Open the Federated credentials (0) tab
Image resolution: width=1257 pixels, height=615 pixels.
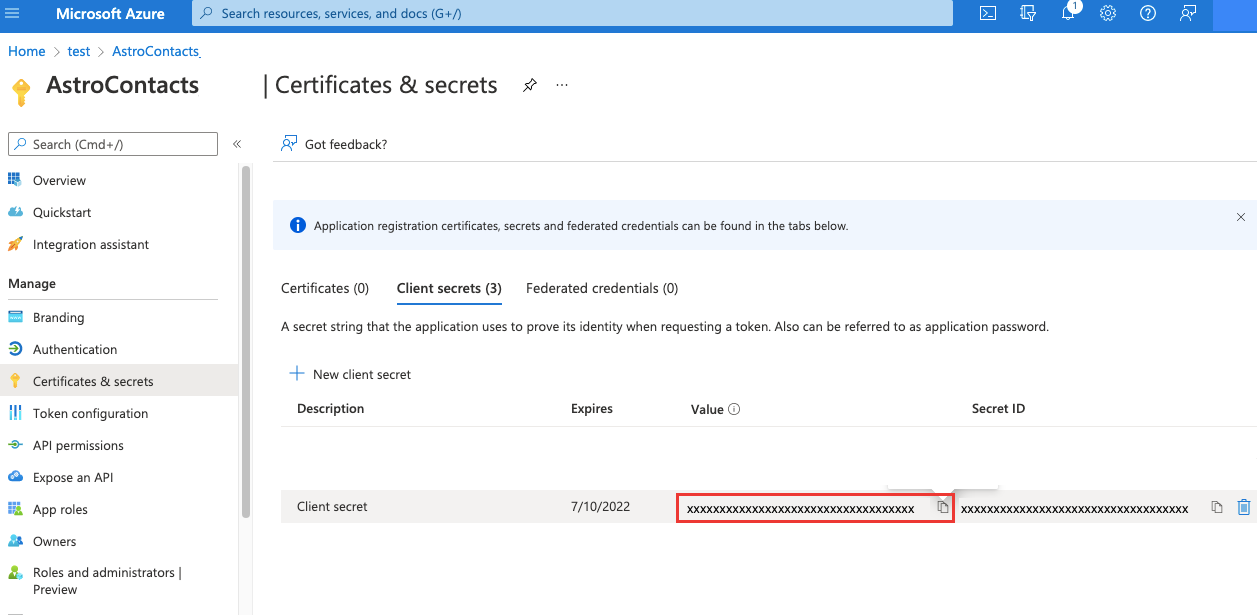pyautogui.click(x=602, y=288)
